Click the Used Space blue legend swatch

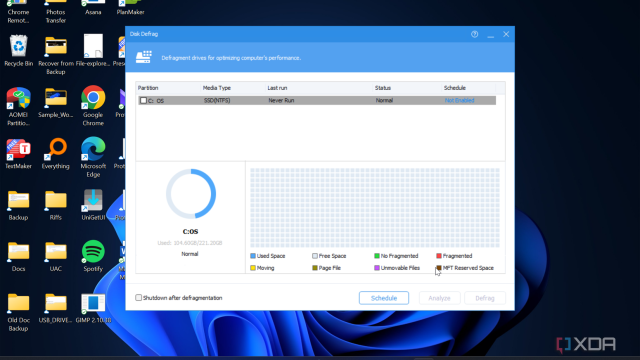(x=253, y=256)
